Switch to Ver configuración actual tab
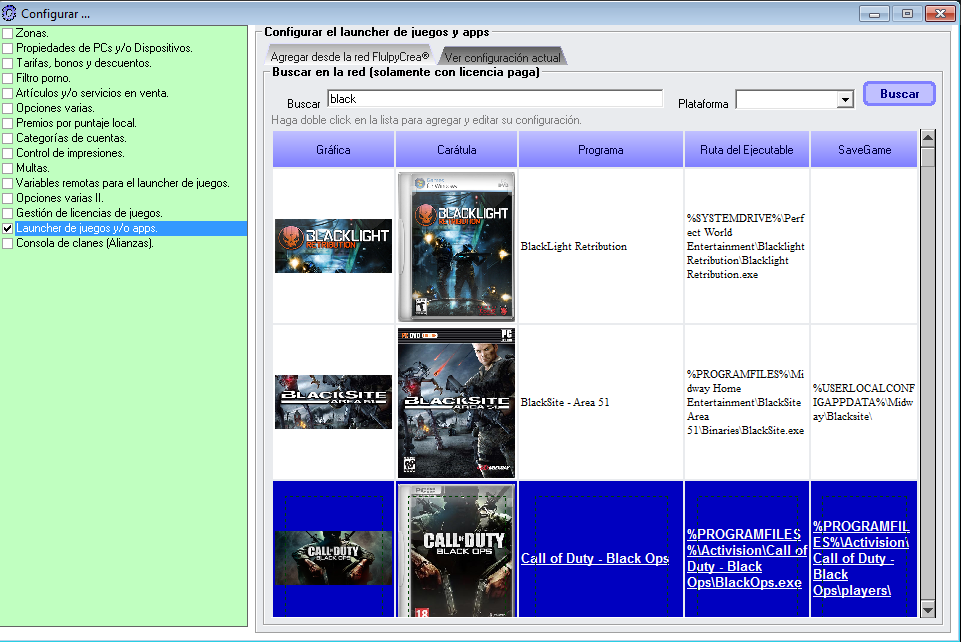961x642 pixels. pos(503,57)
